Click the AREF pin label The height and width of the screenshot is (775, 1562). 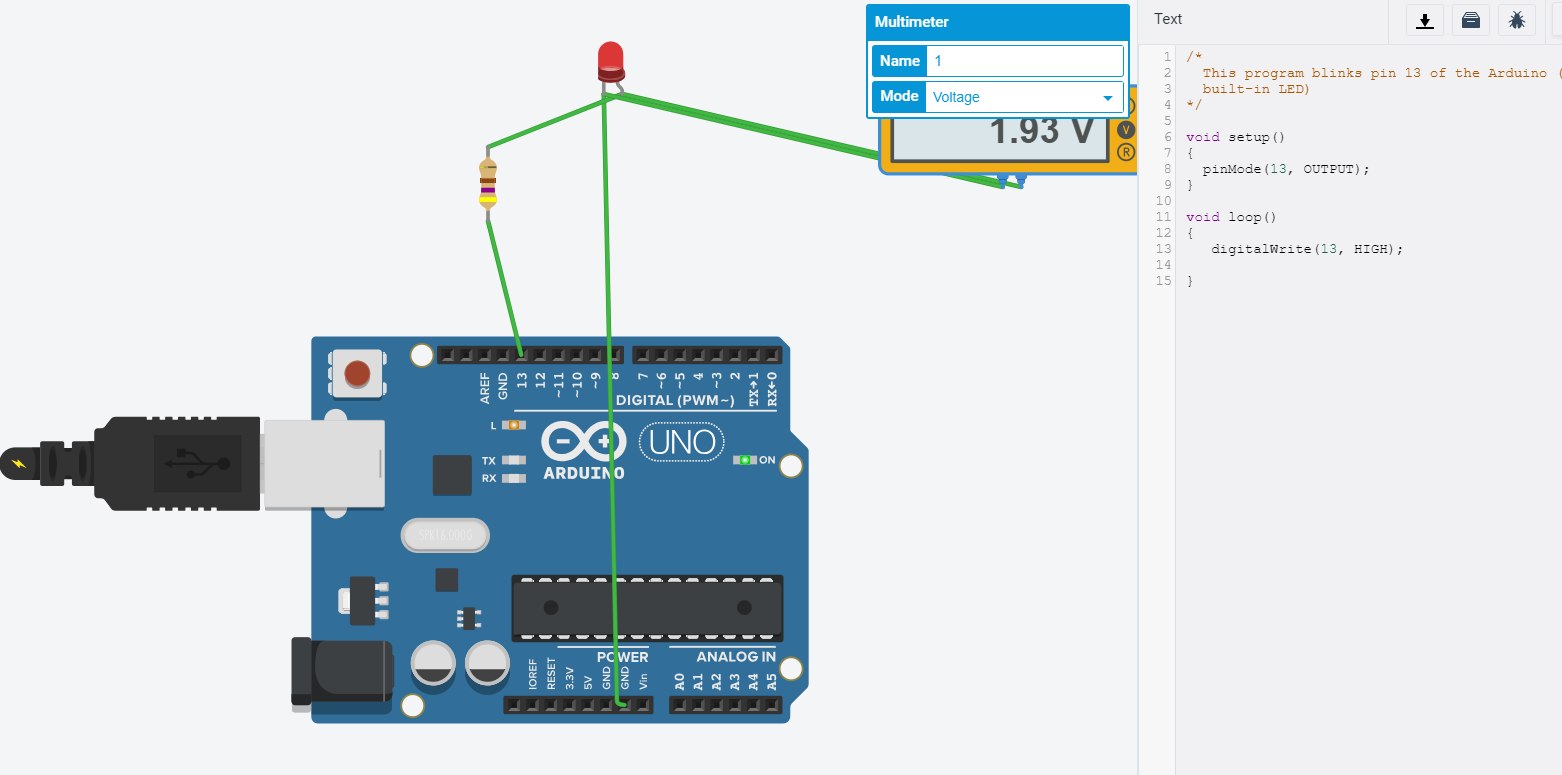pyautogui.click(x=485, y=388)
